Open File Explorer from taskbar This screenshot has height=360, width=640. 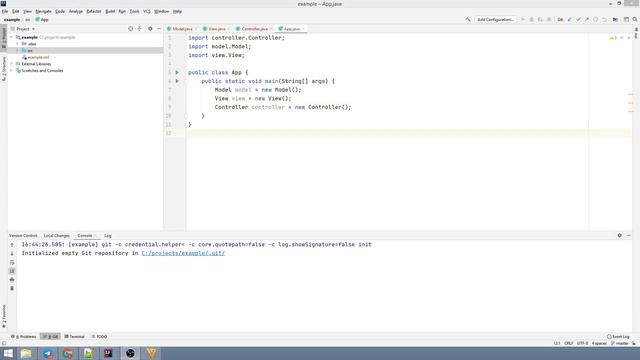[x=26, y=353]
